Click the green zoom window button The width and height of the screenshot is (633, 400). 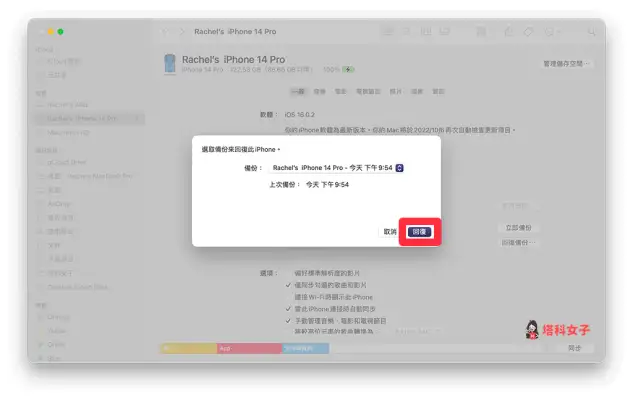tap(60, 31)
